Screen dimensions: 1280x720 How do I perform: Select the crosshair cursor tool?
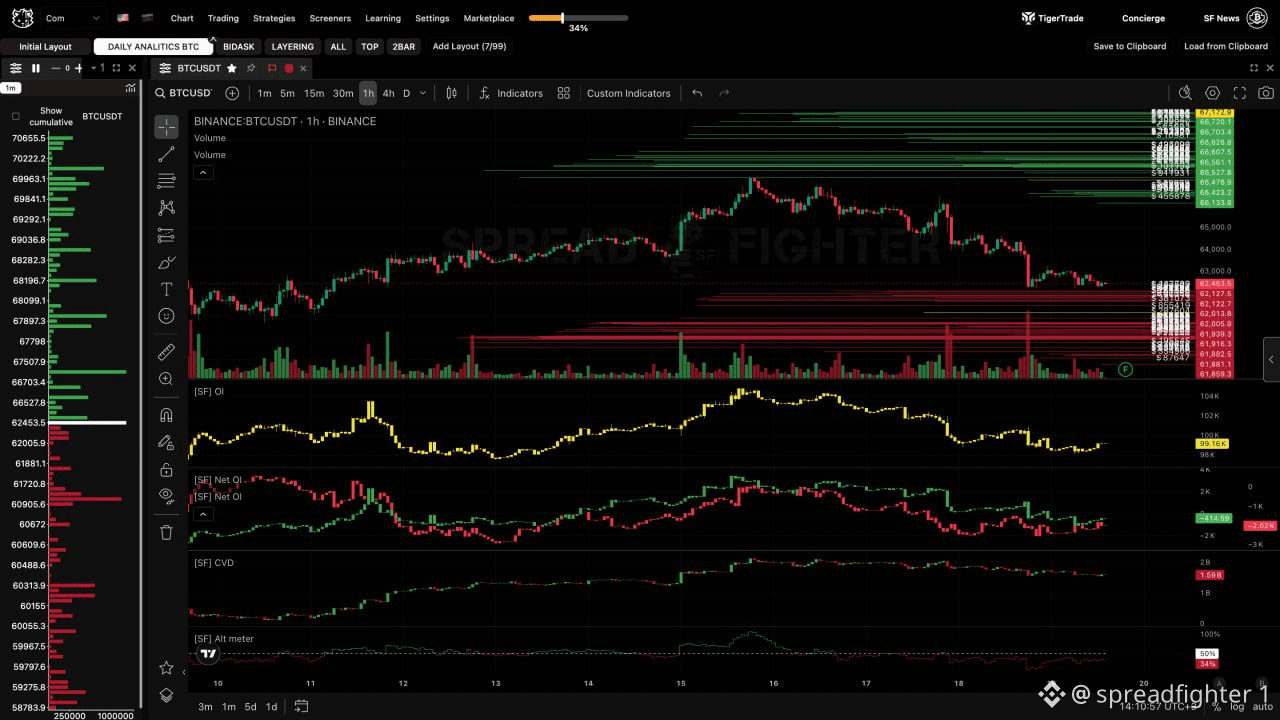[166, 127]
